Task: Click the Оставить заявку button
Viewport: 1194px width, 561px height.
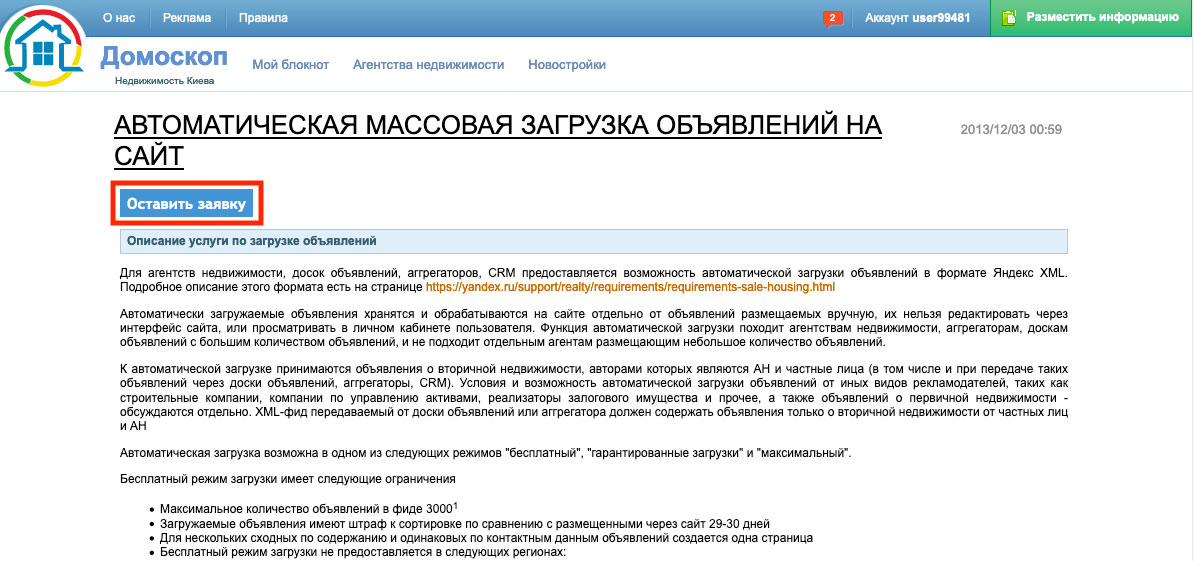Action: pyautogui.click(x=187, y=203)
